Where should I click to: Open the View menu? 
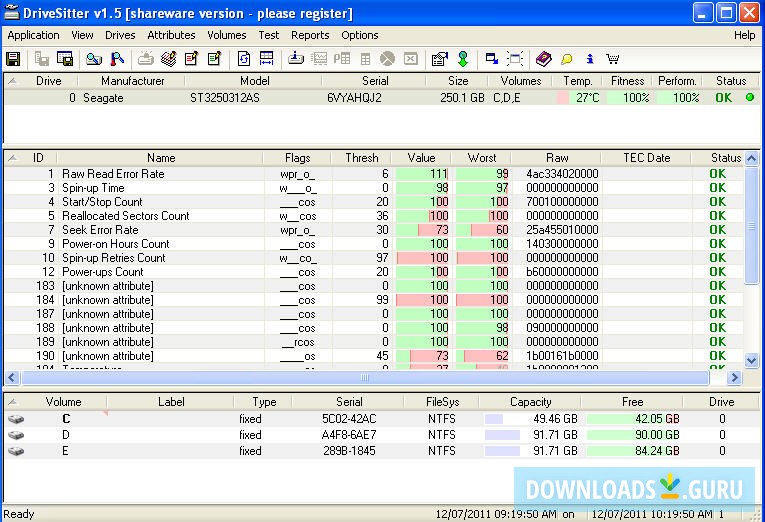click(82, 35)
